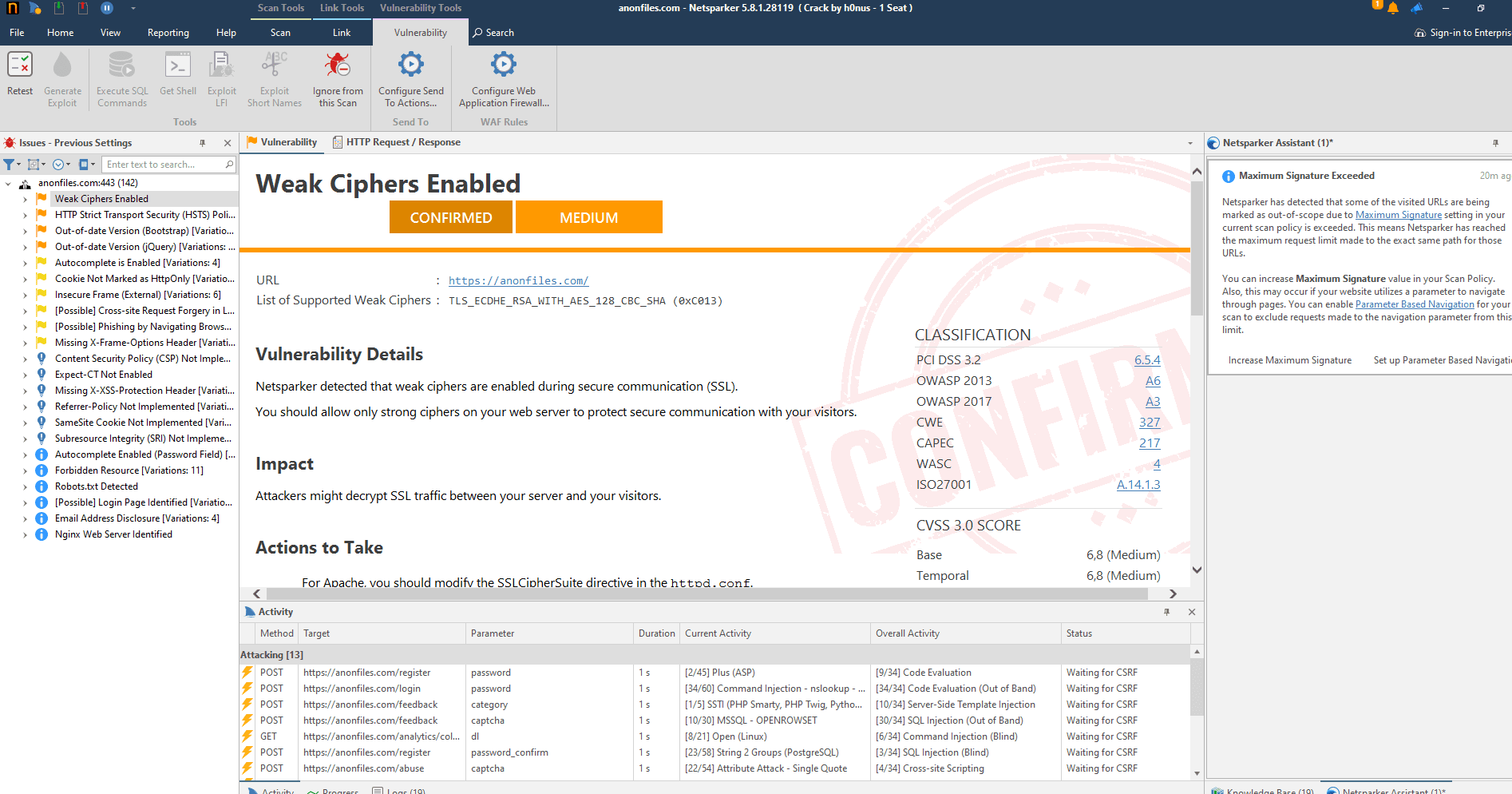
Task: Expand the Weak Ciphers Enabled issue
Action: [25, 200]
